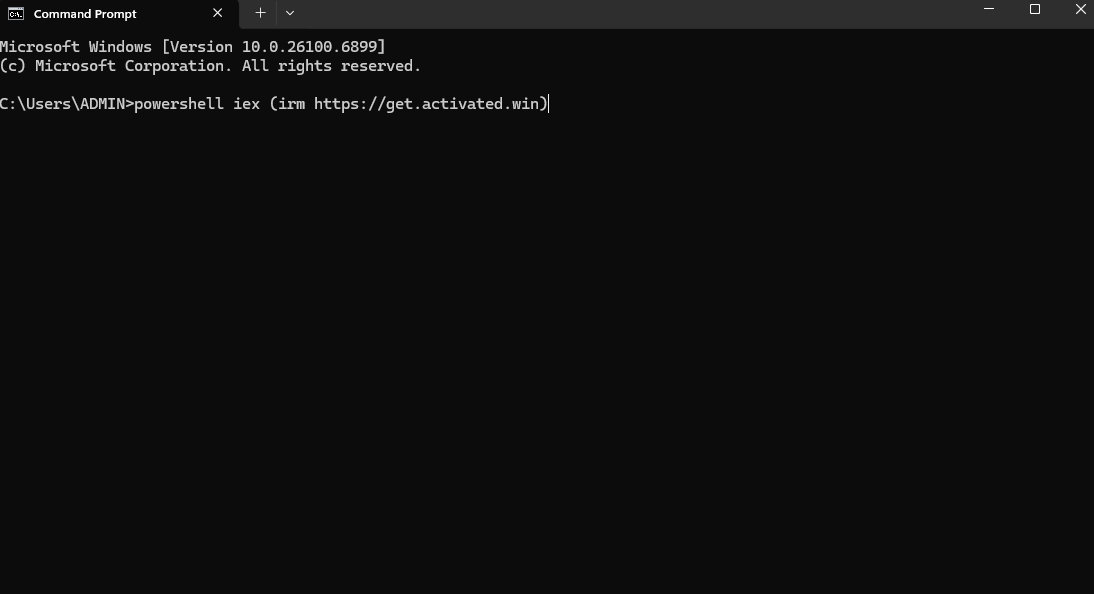
Task: Click the https://get.activated.win URL
Action: pyautogui.click(x=430, y=104)
